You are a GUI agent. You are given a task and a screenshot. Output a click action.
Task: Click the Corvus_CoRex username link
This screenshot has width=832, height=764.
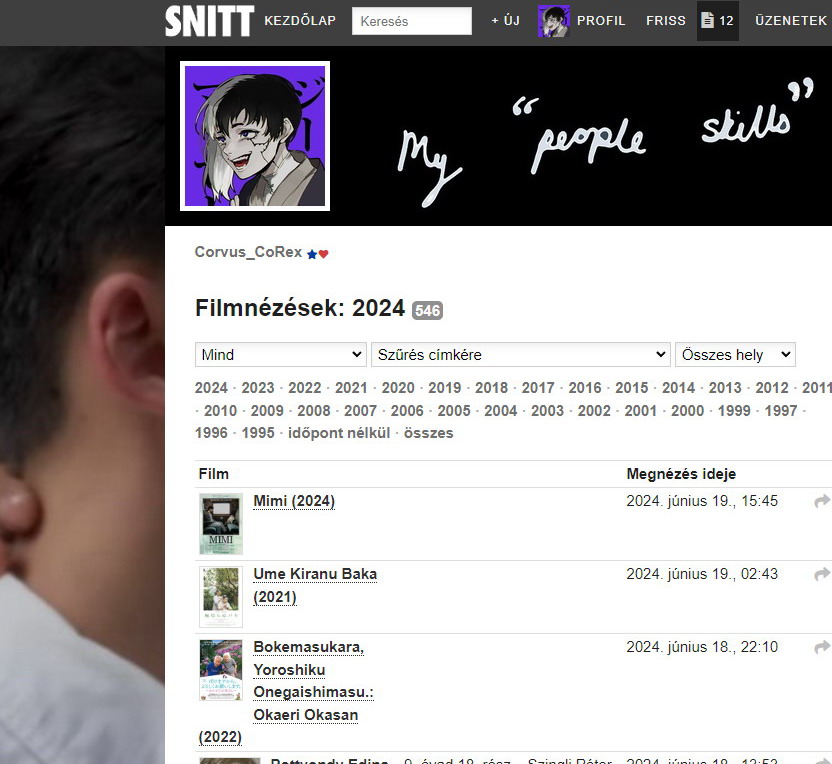click(x=248, y=252)
